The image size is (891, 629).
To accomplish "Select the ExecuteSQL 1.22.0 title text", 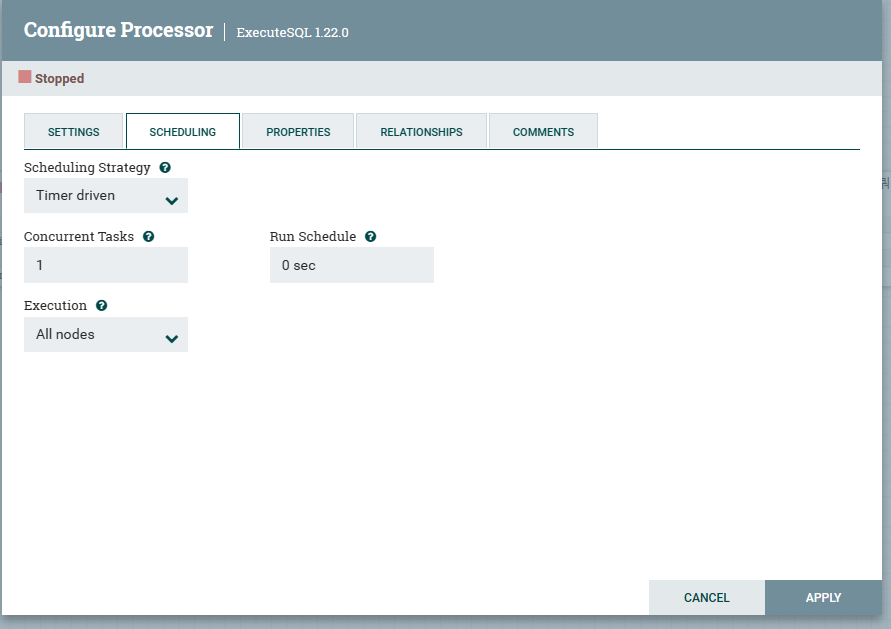I will (292, 32).
